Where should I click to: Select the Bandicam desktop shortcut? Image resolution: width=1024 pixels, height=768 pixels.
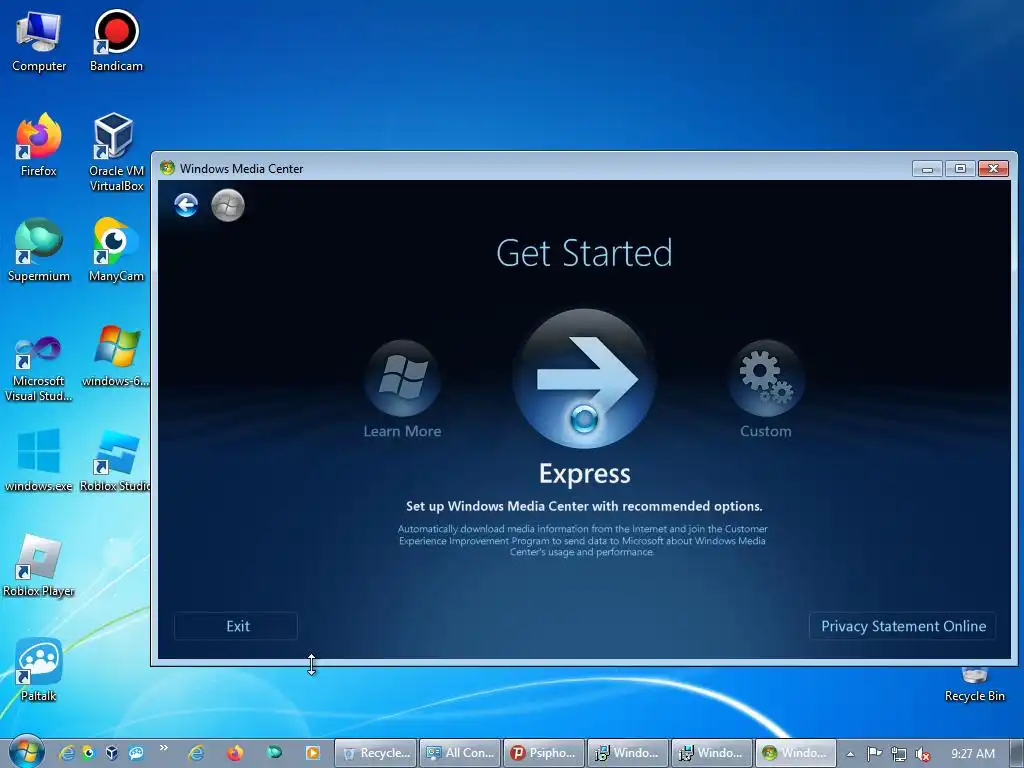coord(116,42)
